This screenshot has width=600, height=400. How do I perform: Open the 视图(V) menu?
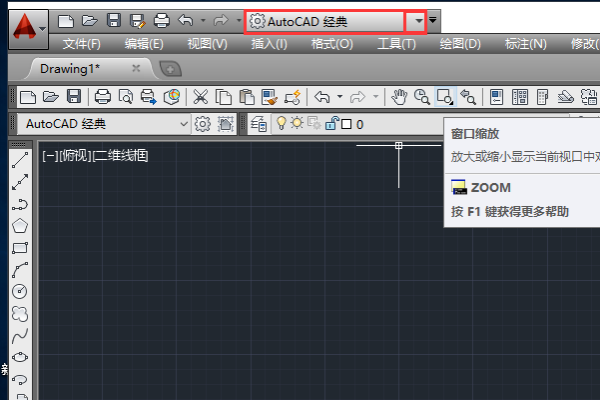207,44
